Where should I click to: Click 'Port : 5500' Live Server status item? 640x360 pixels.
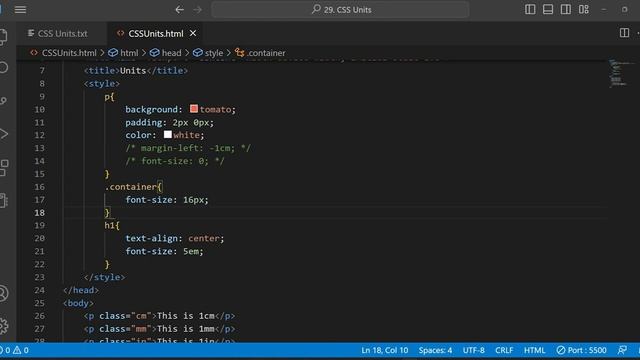click(581, 350)
